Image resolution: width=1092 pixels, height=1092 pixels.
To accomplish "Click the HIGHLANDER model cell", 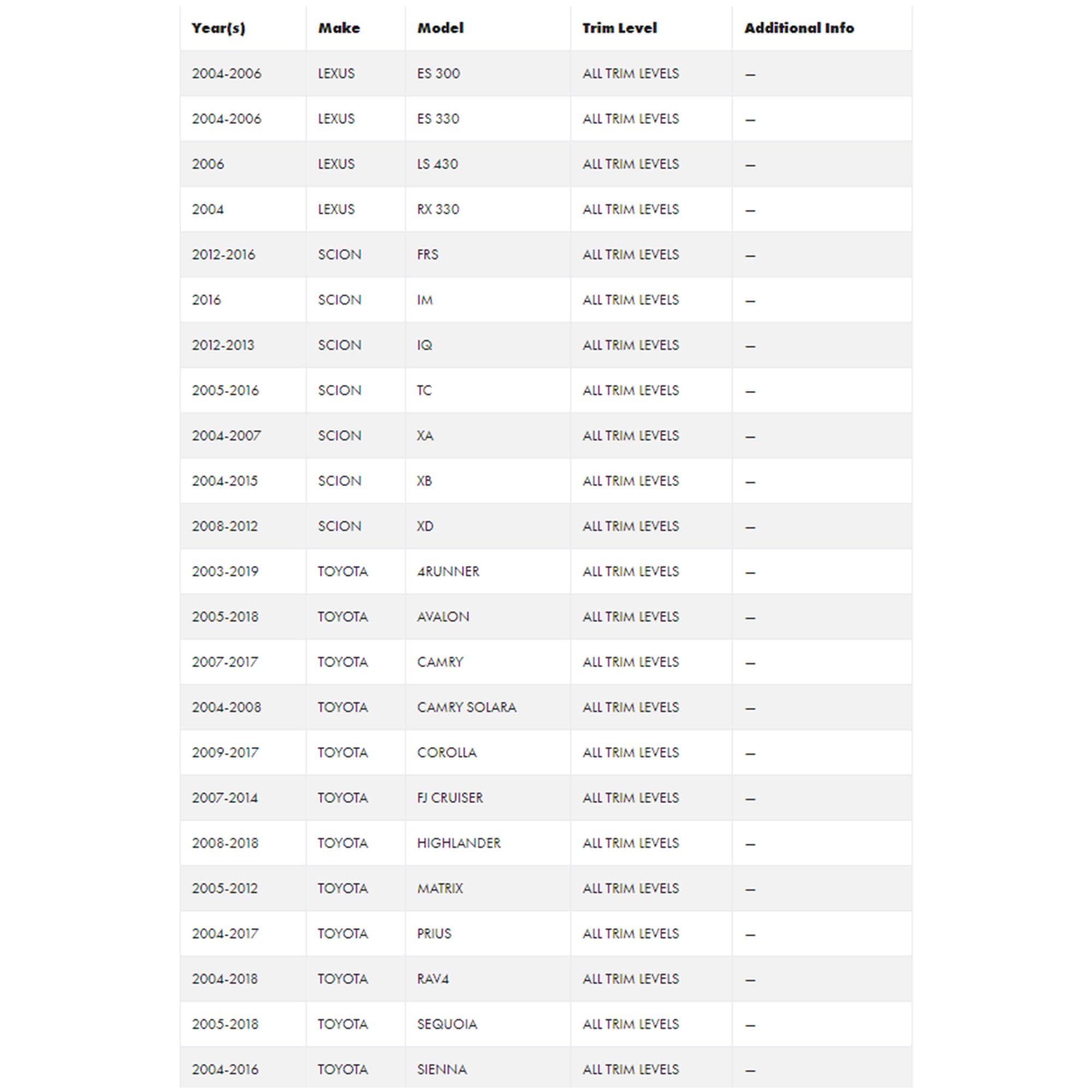I will (x=459, y=842).
